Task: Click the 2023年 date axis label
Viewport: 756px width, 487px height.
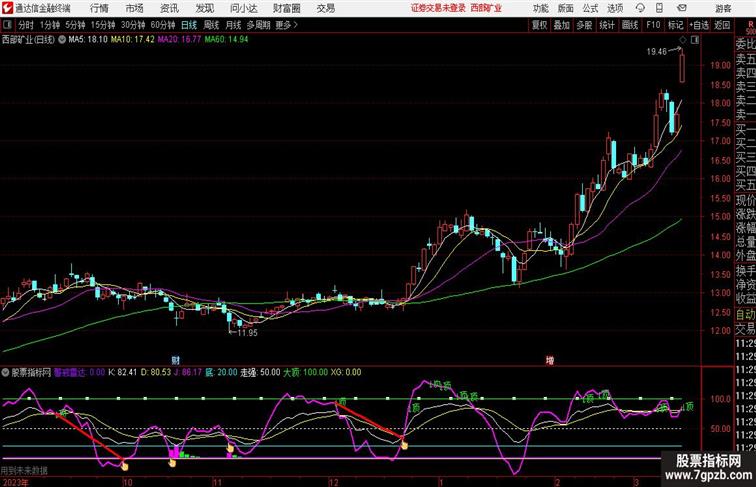Action: [x=15, y=483]
